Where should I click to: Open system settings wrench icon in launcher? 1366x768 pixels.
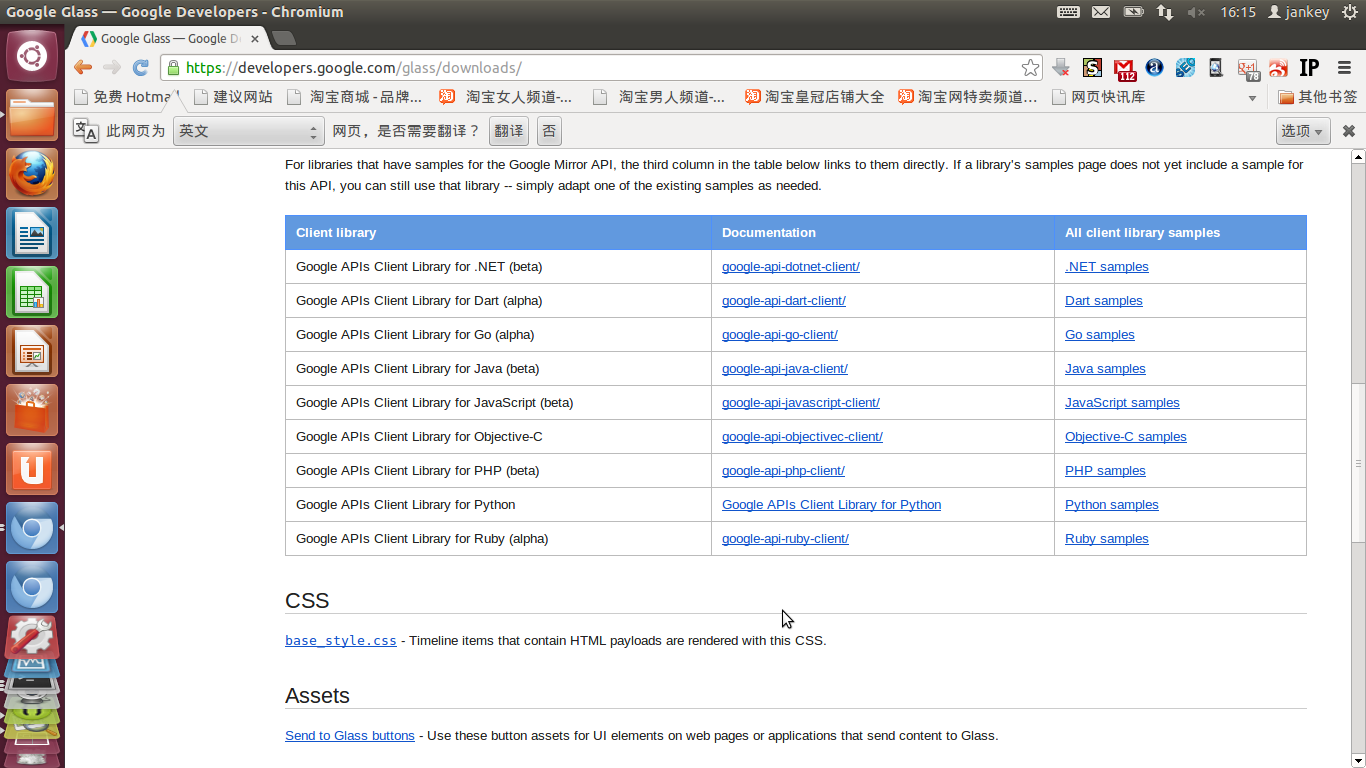(x=32, y=637)
